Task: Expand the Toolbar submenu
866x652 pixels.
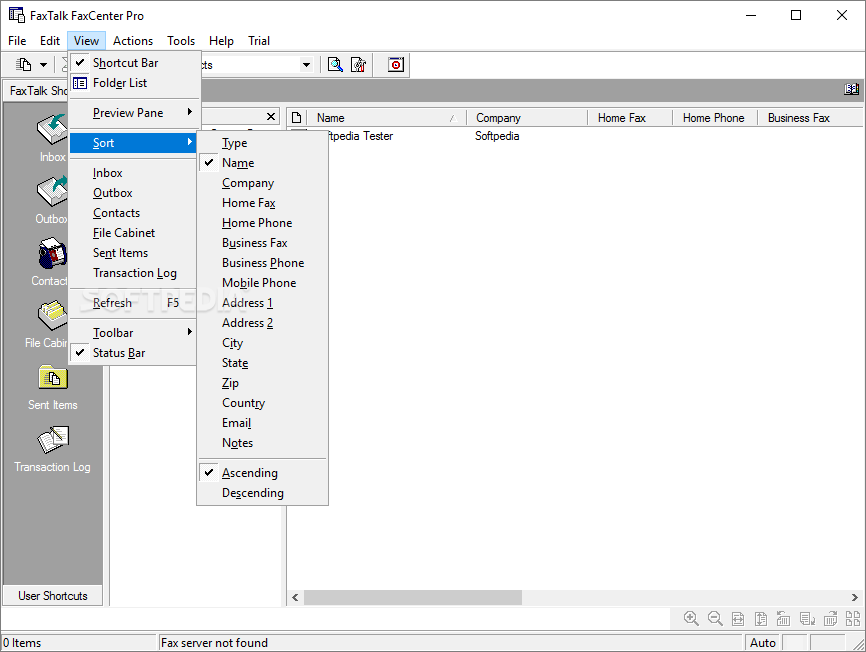Action: pos(133,333)
